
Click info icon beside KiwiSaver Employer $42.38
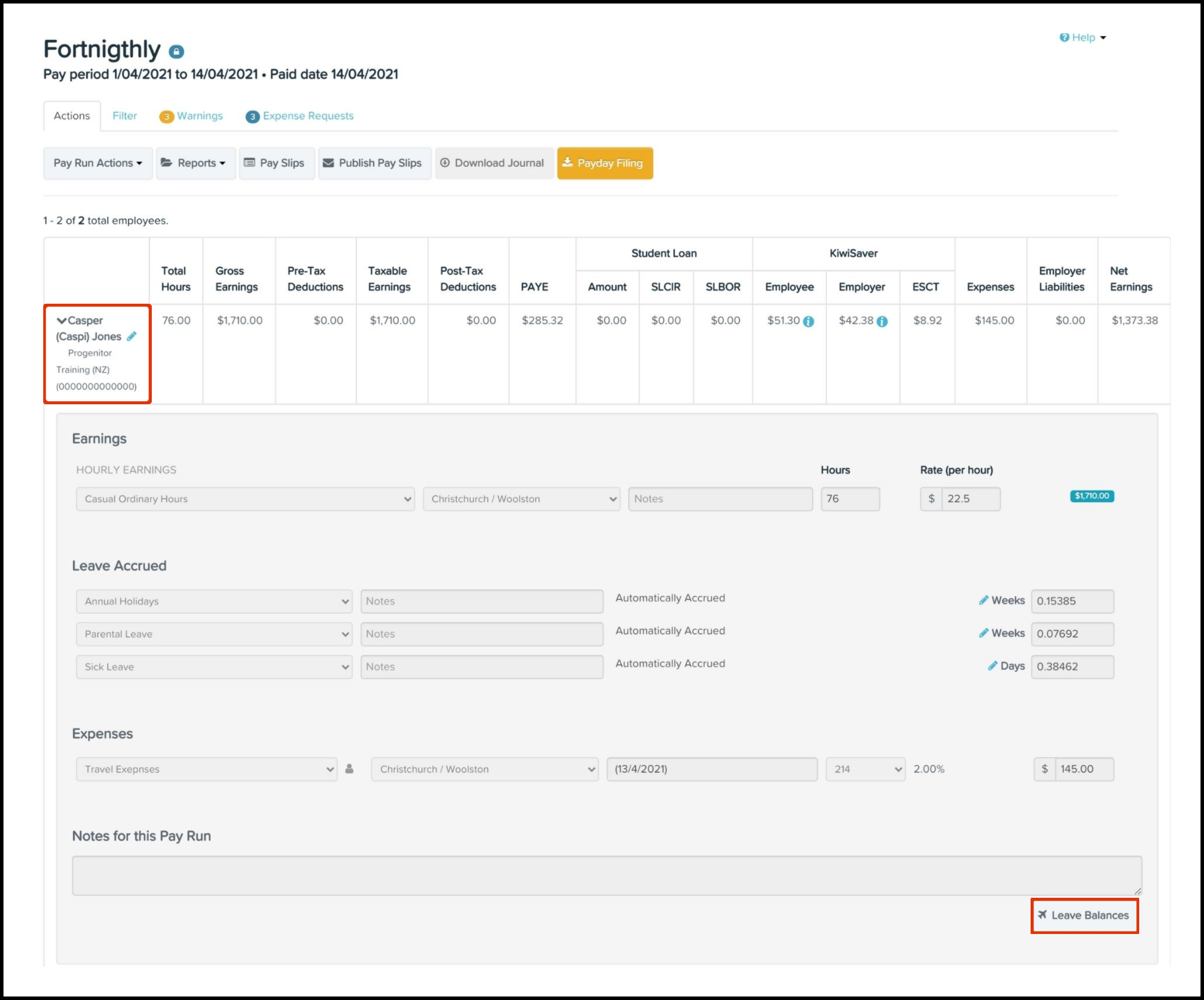tap(882, 321)
